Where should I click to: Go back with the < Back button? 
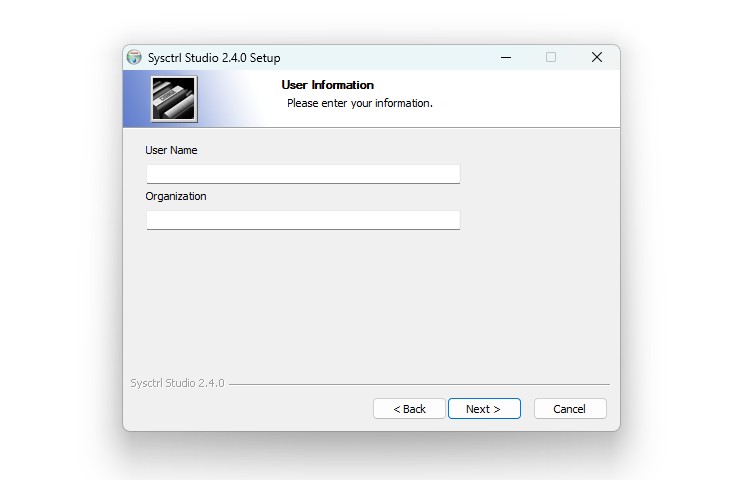(409, 408)
